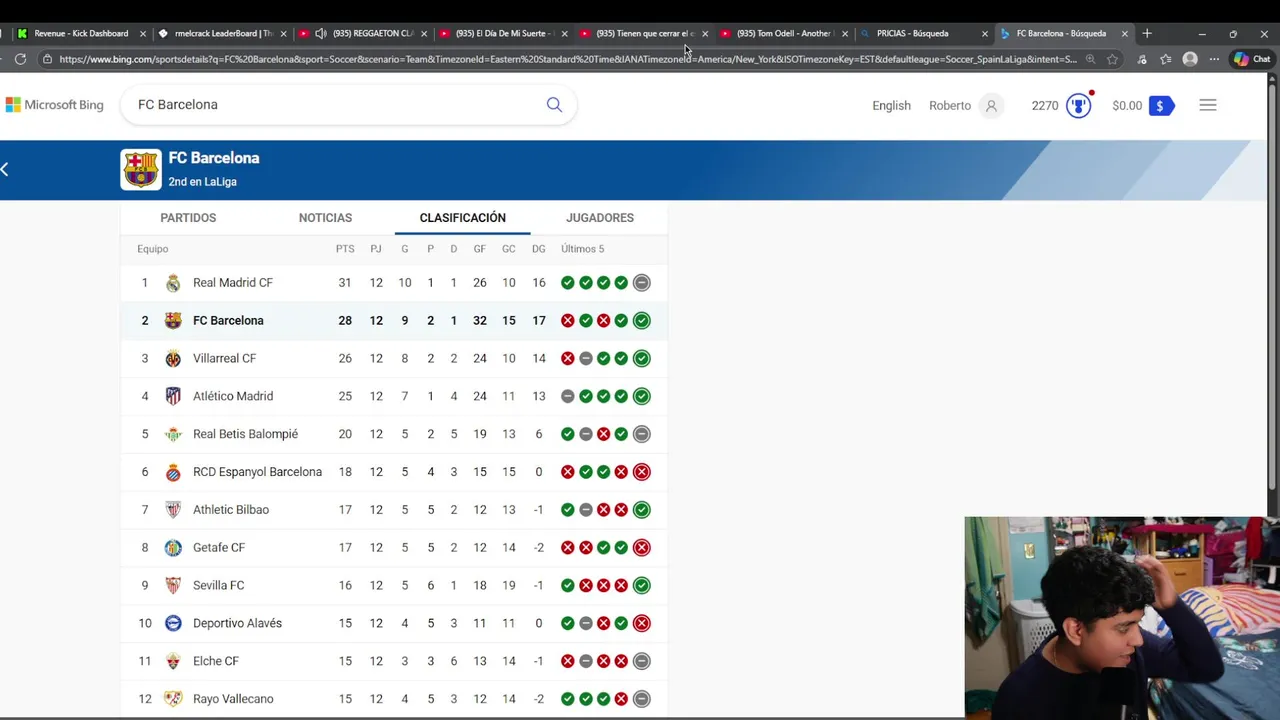Click the Rayo Vallecano crest icon
The width and height of the screenshot is (1280, 720).
click(x=173, y=699)
